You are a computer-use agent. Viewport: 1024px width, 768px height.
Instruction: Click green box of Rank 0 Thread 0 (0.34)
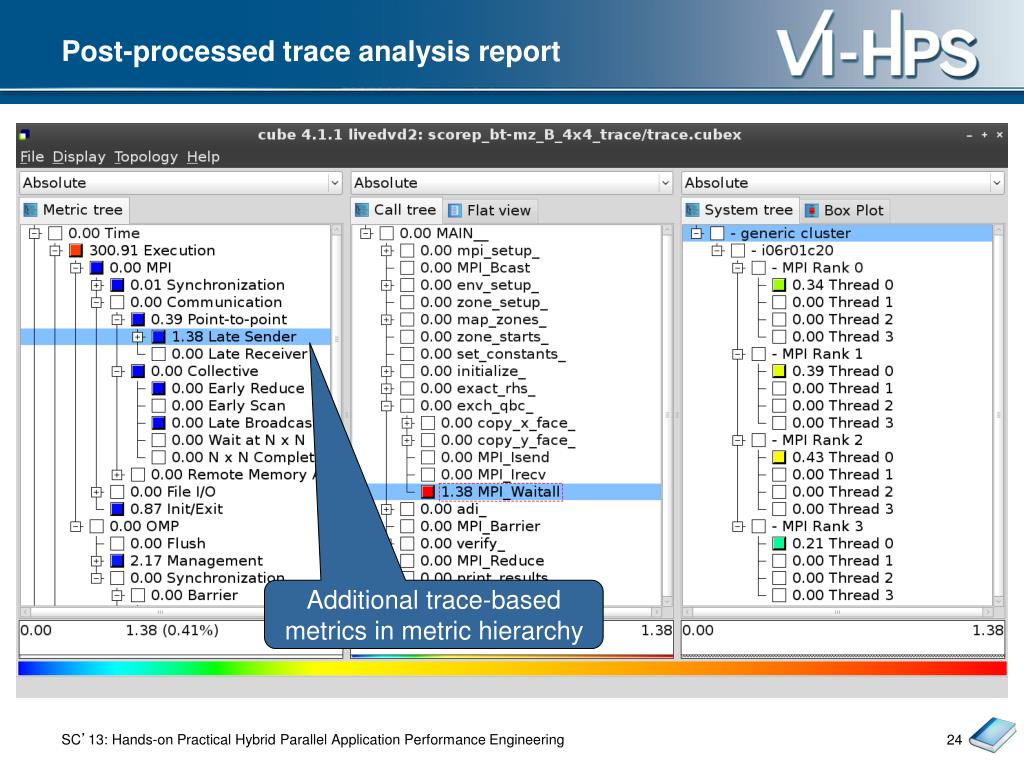(778, 285)
